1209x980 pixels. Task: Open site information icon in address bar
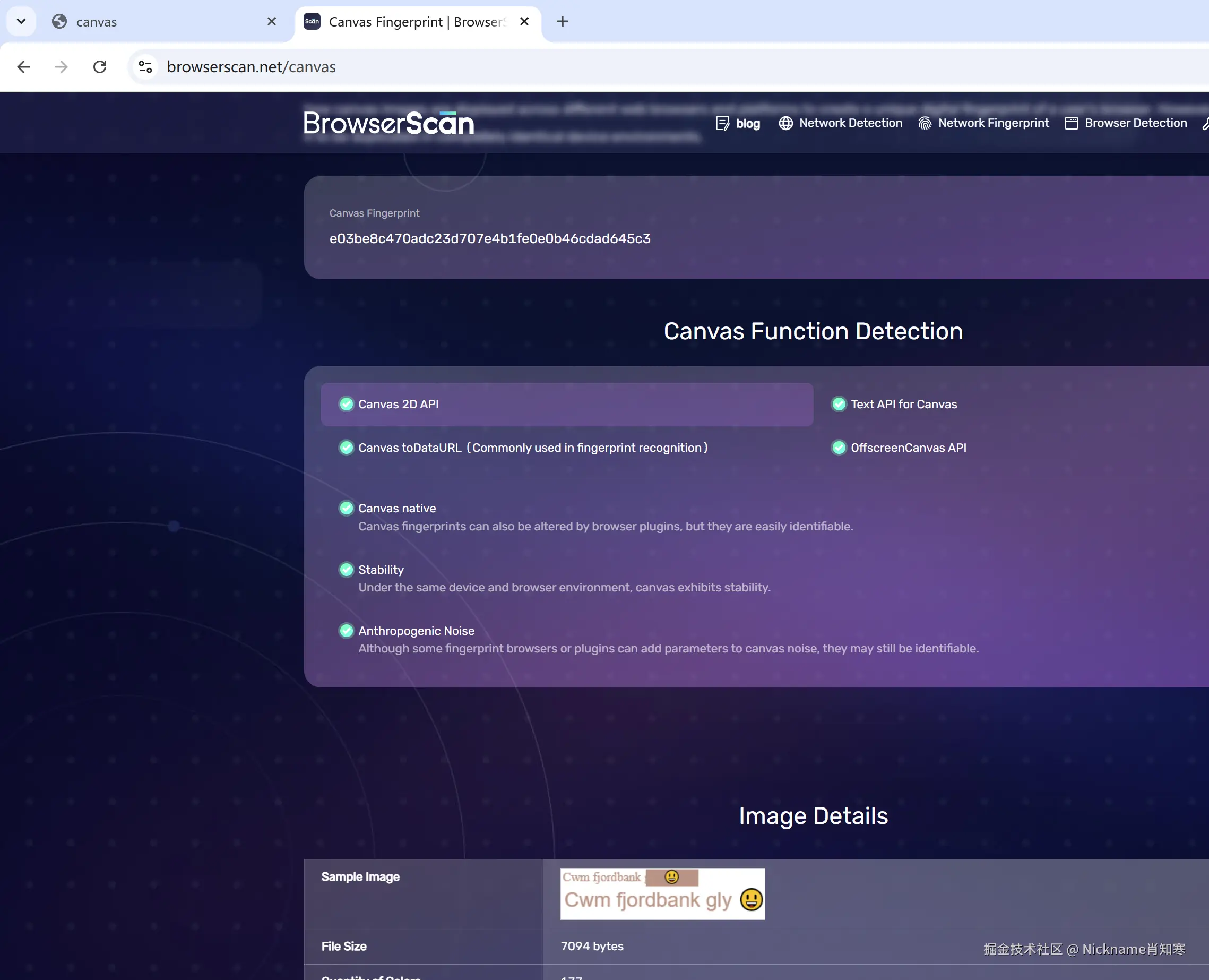pos(145,67)
